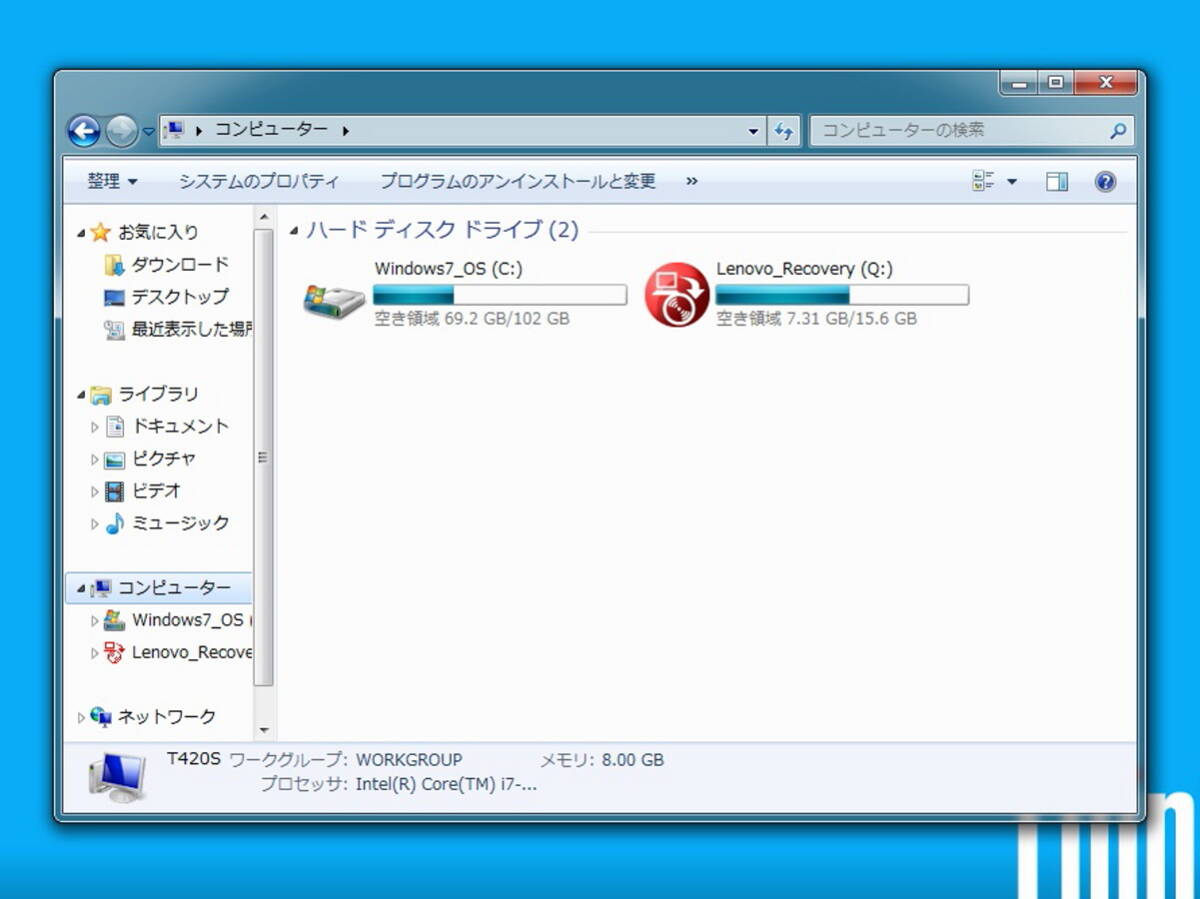Screen dimensions: 1200x899
Task: Toggle the preview pane icon
Action: click(1057, 181)
